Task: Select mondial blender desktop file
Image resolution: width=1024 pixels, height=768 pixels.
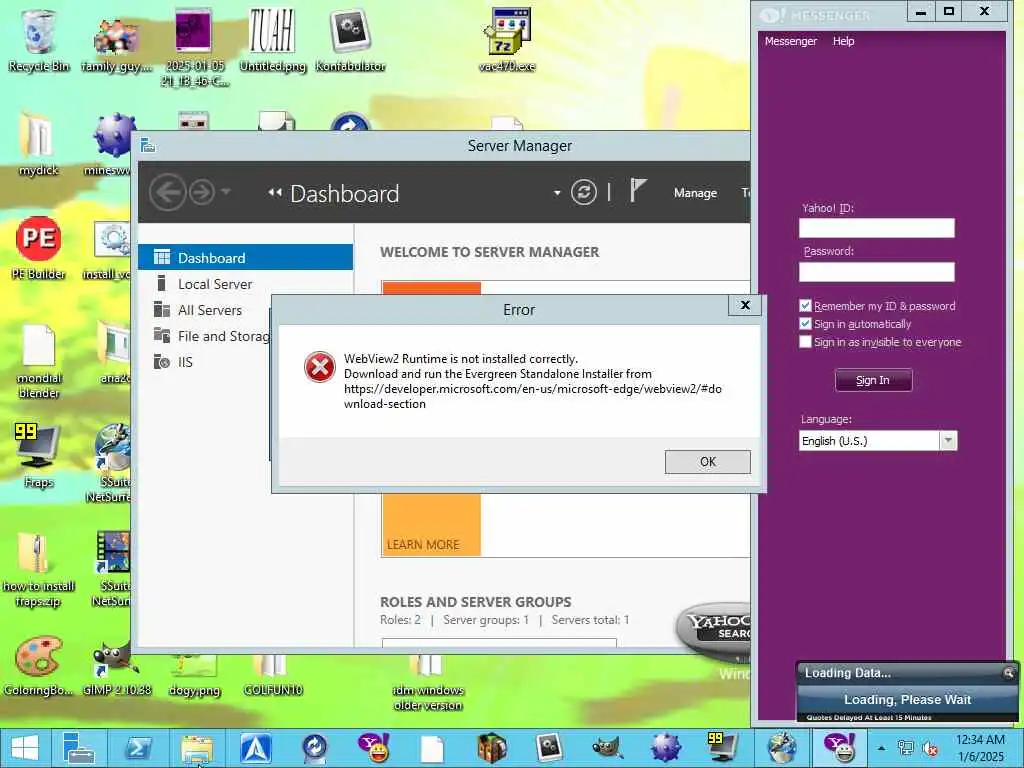Action: (x=39, y=361)
